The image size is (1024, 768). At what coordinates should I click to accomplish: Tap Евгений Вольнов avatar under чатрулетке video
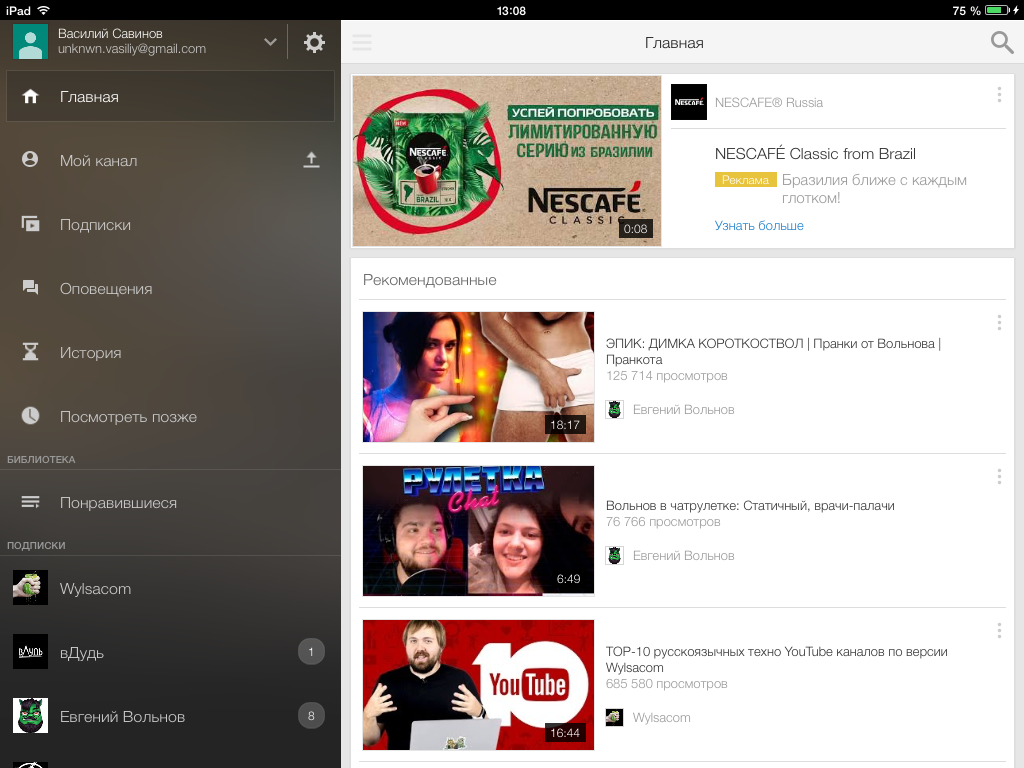(615, 556)
